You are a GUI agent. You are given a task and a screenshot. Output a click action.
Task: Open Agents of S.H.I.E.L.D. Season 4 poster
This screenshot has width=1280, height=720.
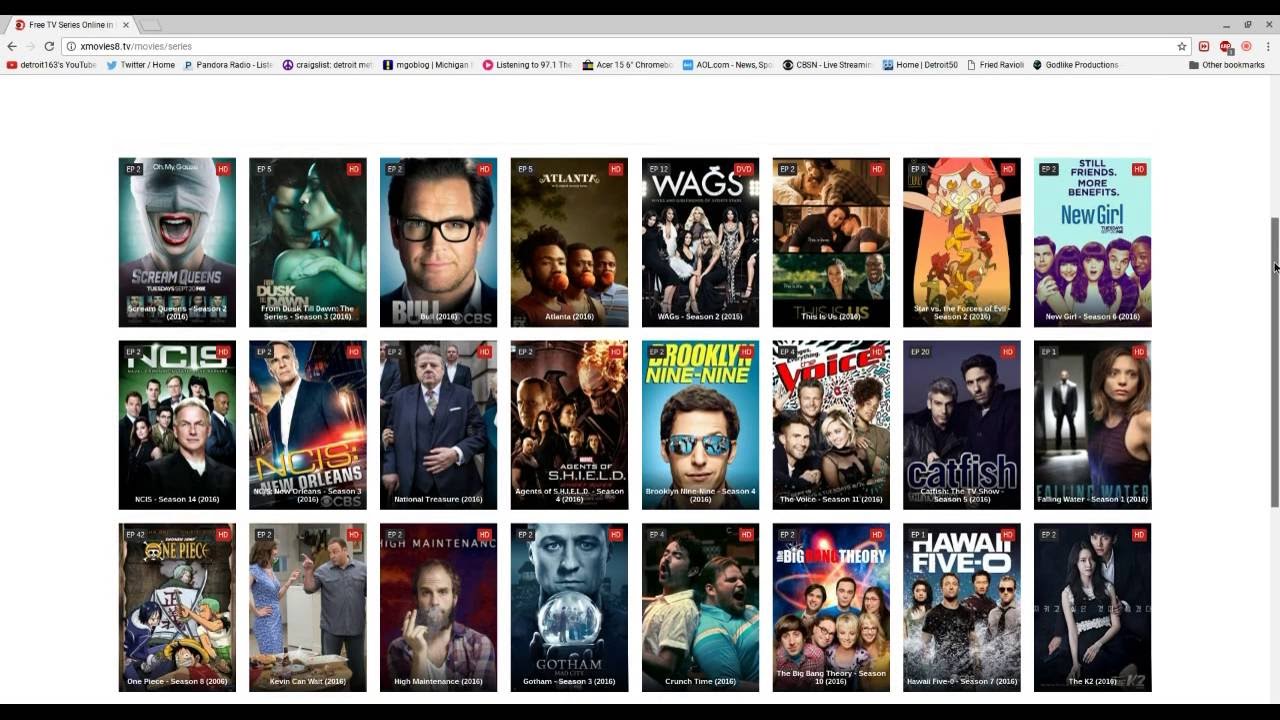click(569, 425)
